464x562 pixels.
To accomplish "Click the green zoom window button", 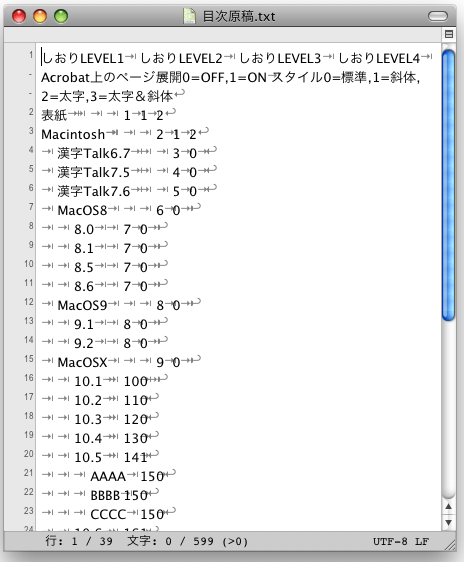I will point(61,16).
